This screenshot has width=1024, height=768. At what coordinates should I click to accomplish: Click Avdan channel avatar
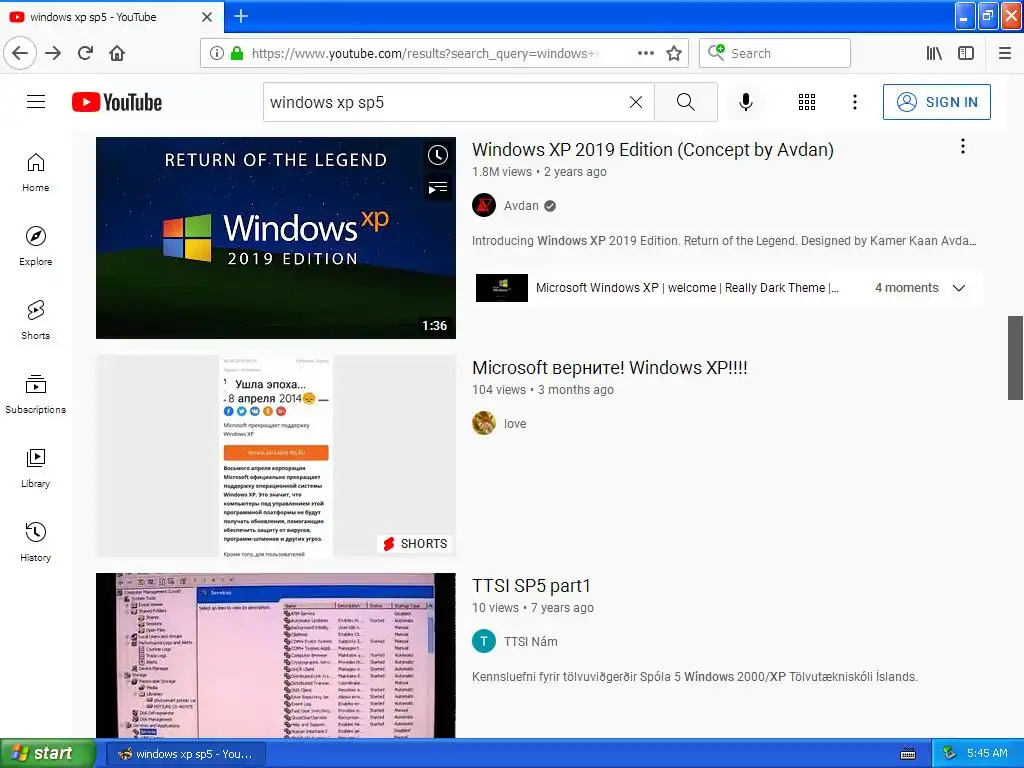484,206
